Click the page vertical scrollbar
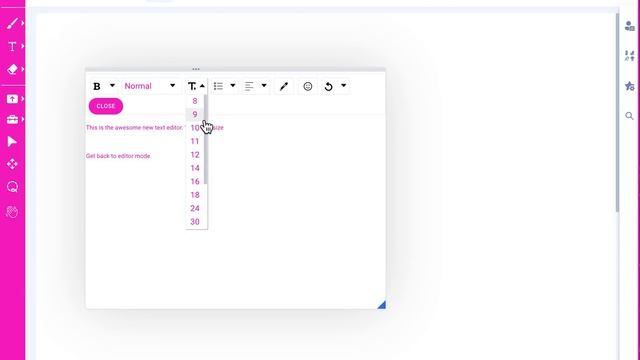Viewport: 640px width, 360px height. click(x=617, y=112)
